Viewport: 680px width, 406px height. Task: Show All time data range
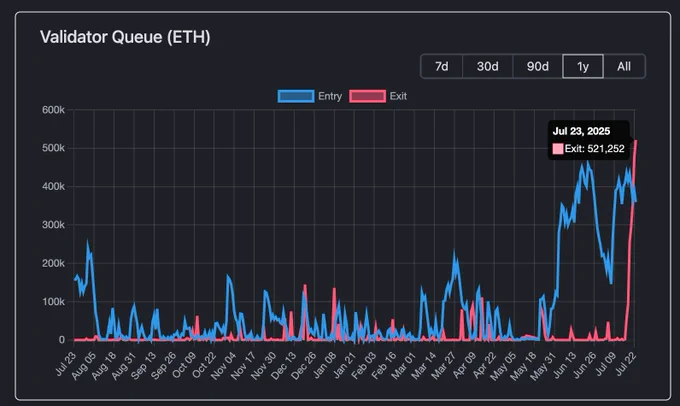tap(624, 66)
